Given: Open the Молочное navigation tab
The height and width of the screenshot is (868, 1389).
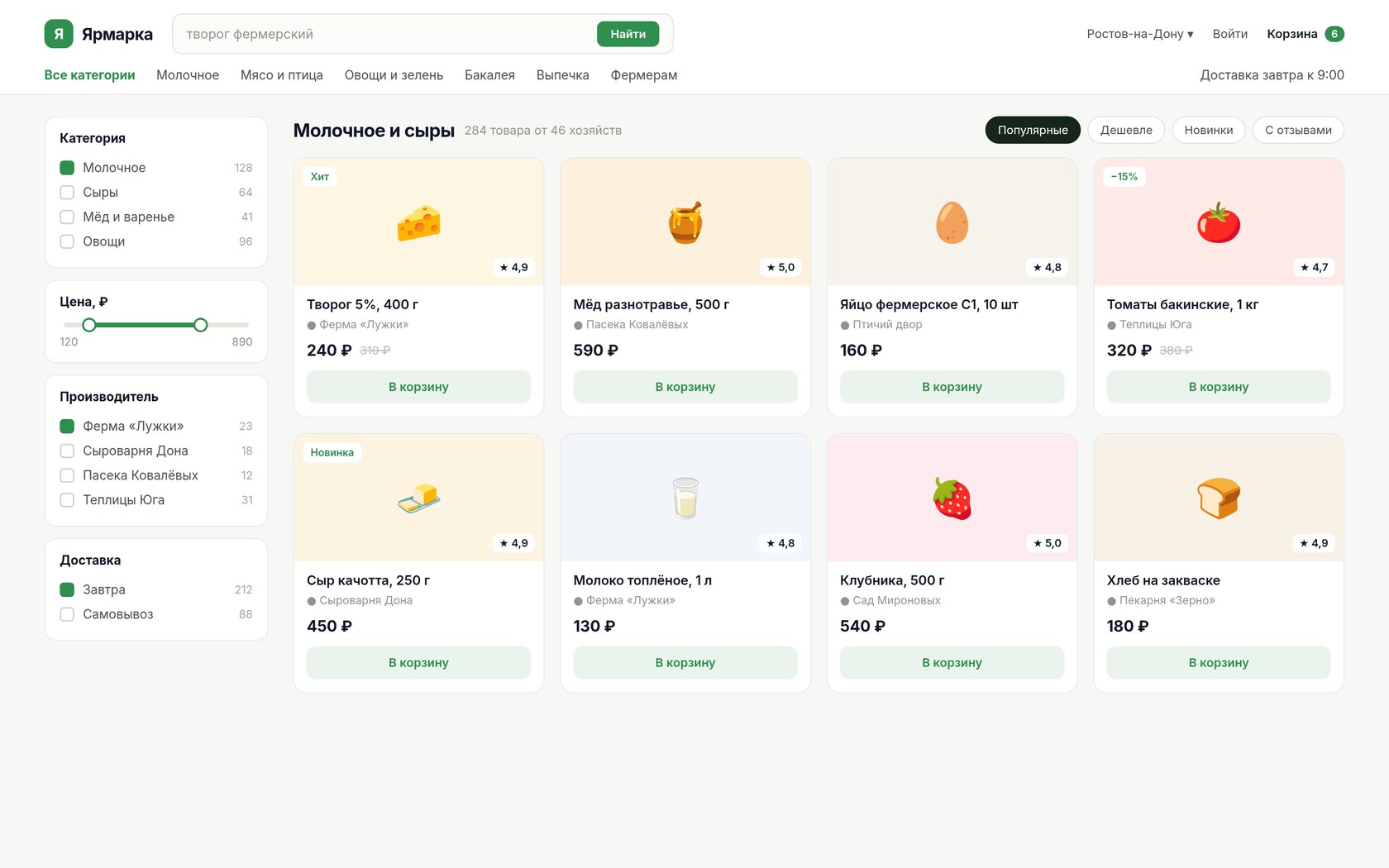Looking at the screenshot, I should pos(188,75).
